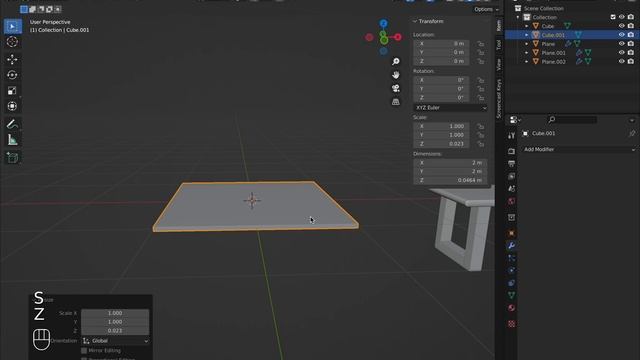Image resolution: width=640 pixels, height=360 pixels.
Task: Open the Physics properties tab icon
Action: (x=511, y=270)
